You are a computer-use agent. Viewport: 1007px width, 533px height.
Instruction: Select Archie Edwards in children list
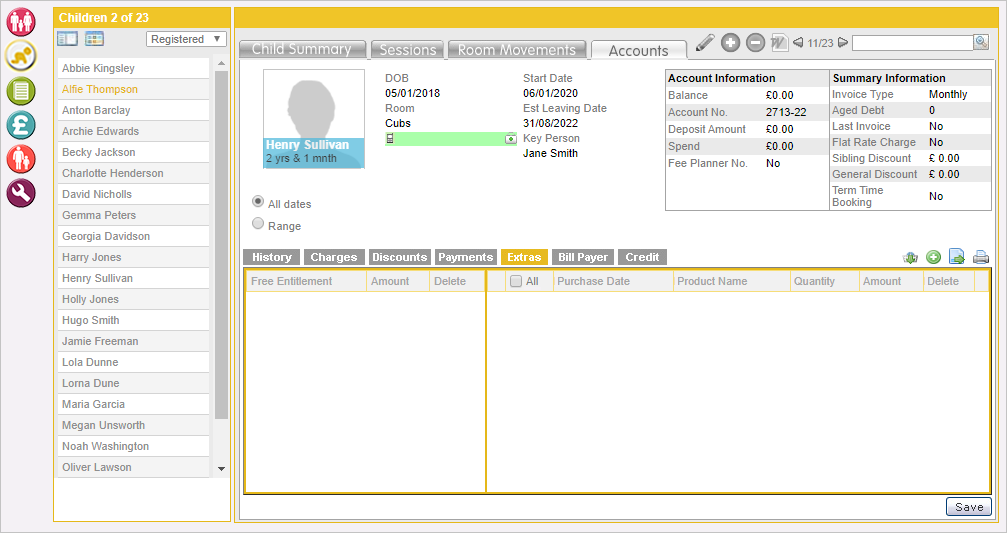[x=134, y=131]
